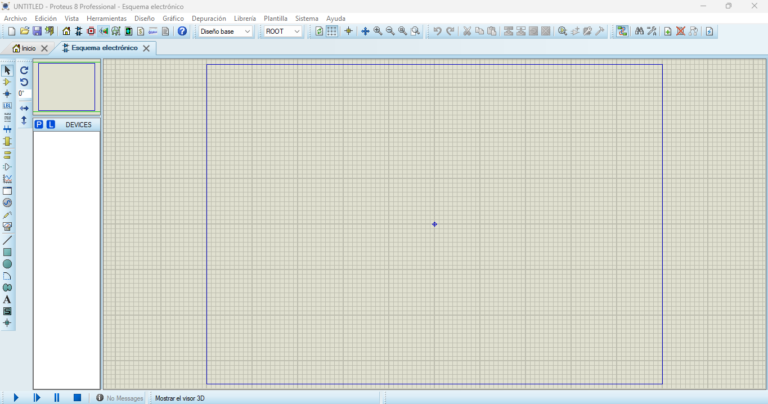Select the Graph Mode tool
Image resolution: width=768 pixels, height=404 pixels.
click(x=7, y=179)
